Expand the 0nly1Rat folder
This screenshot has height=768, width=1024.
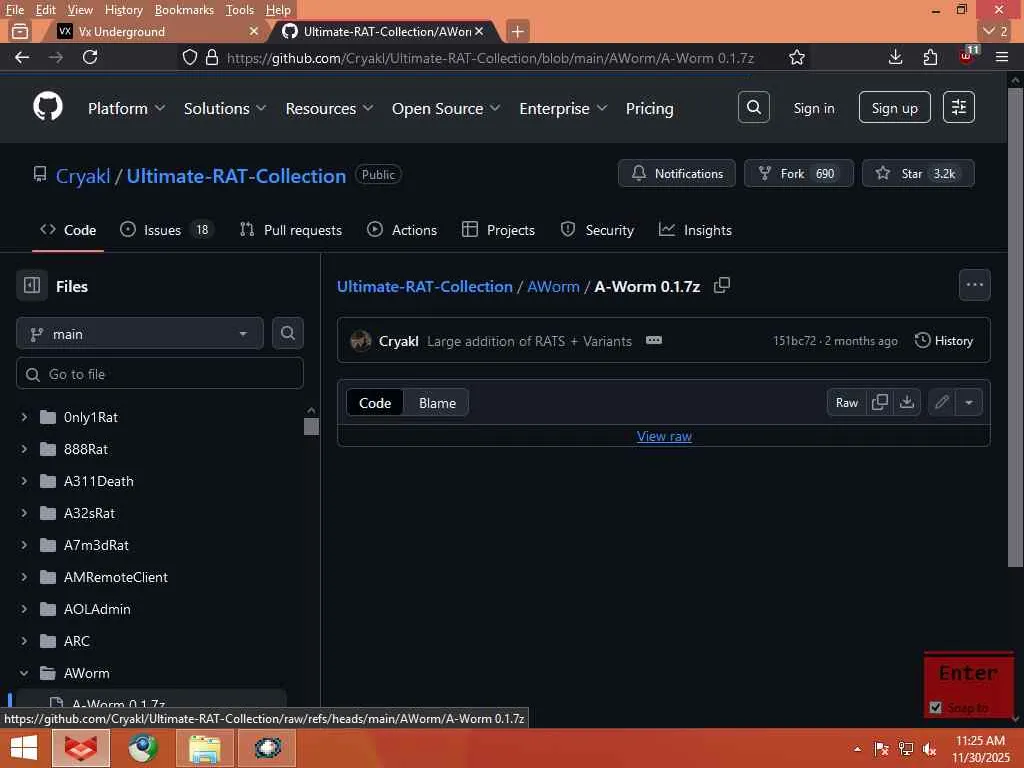point(24,417)
